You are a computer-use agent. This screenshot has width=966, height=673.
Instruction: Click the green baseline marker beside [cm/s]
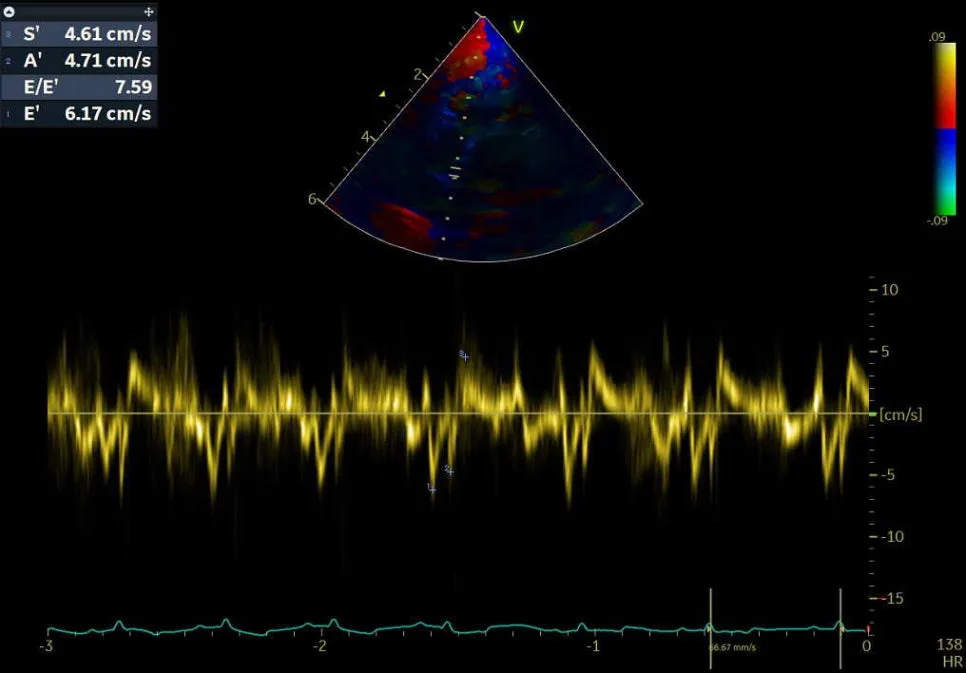873,414
